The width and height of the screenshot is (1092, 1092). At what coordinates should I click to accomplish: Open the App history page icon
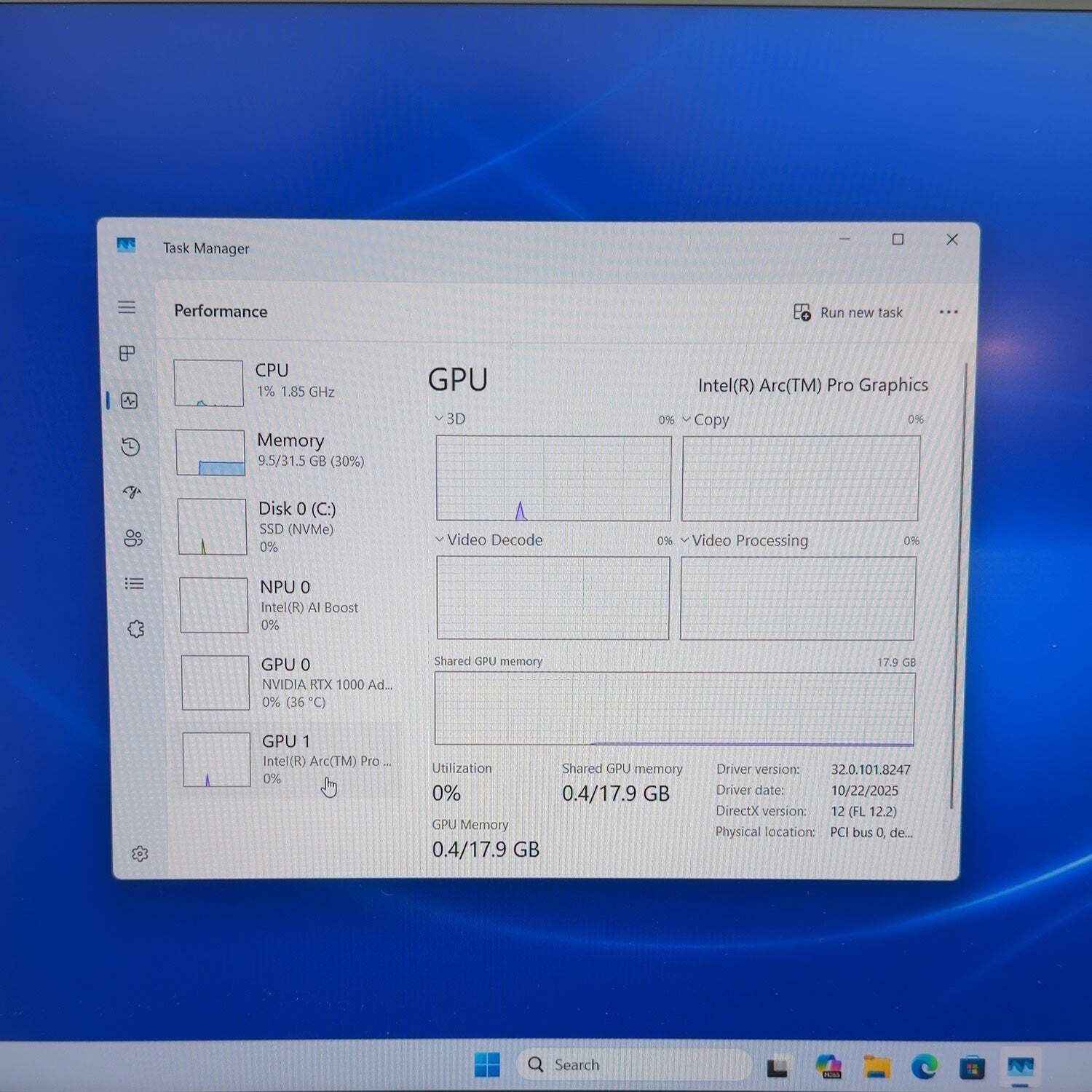tap(130, 446)
